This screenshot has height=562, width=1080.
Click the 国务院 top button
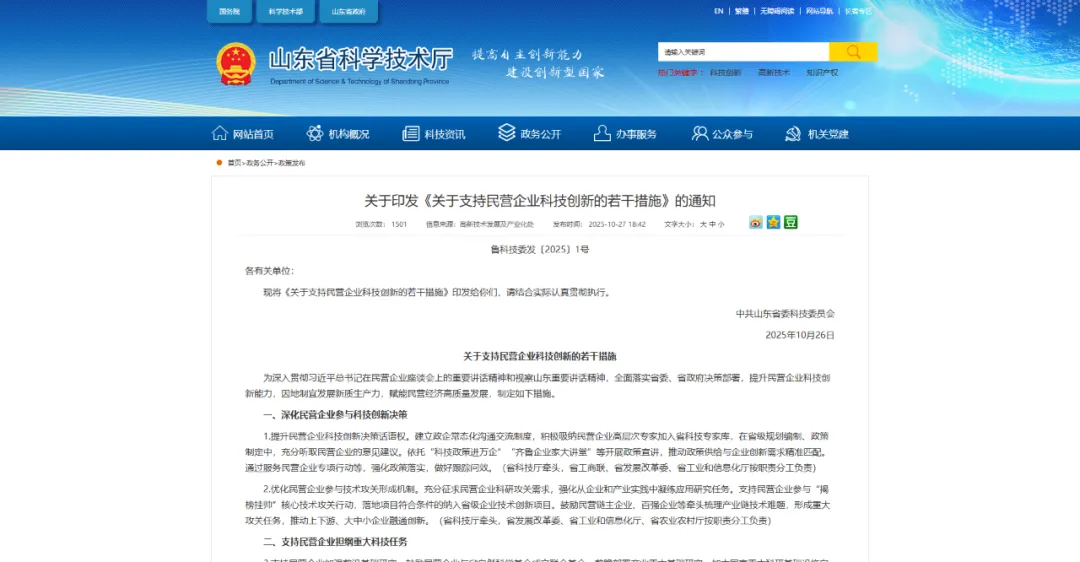click(x=229, y=12)
